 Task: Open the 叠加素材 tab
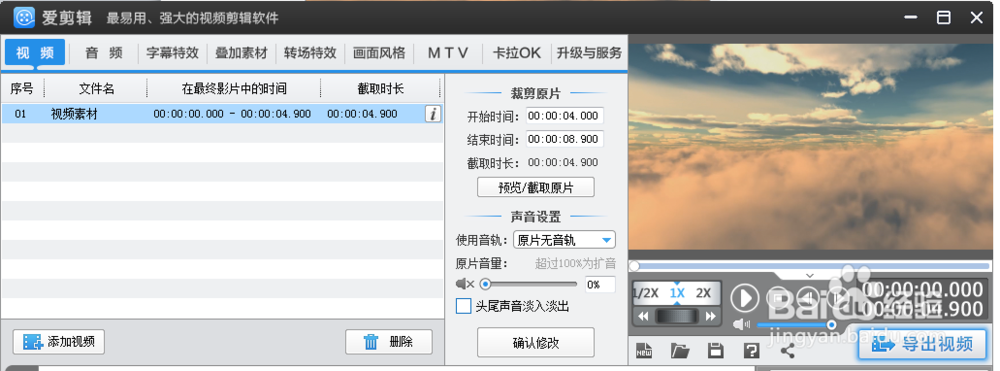pos(241,53)
